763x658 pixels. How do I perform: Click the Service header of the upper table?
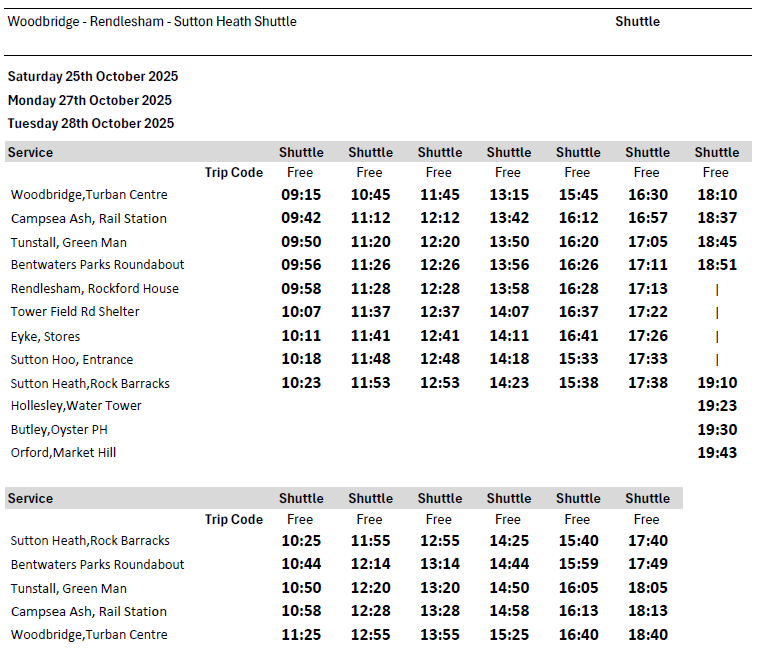(30, 152)
